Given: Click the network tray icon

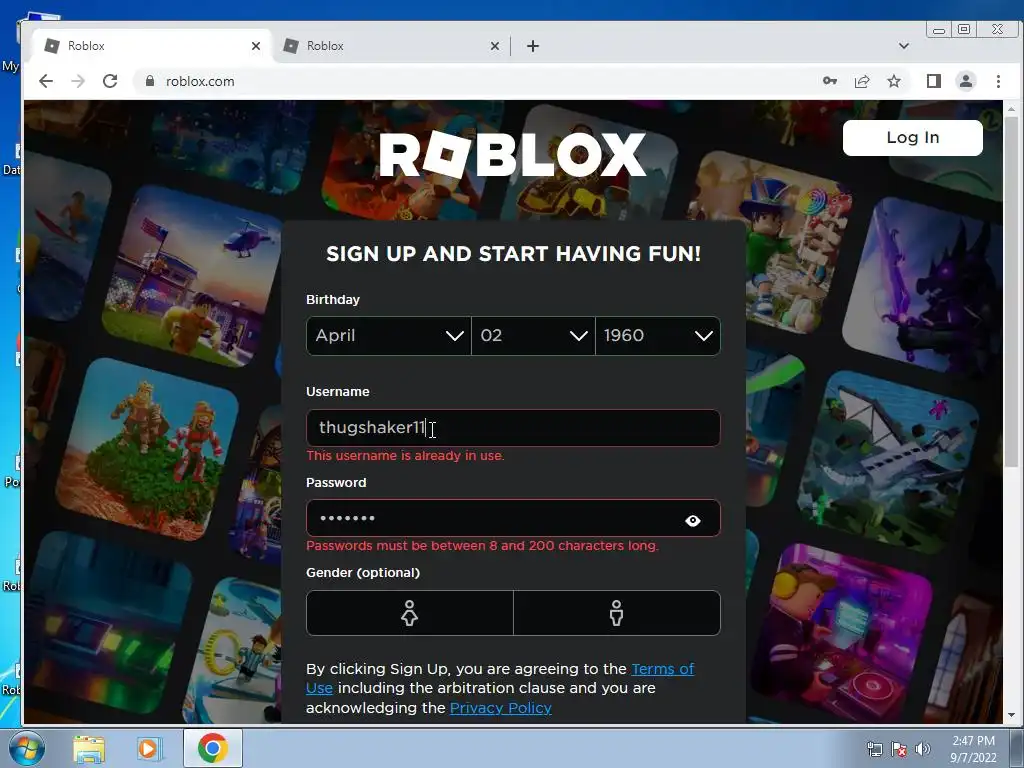Looking at the screenshot, I should click(874, 750).
